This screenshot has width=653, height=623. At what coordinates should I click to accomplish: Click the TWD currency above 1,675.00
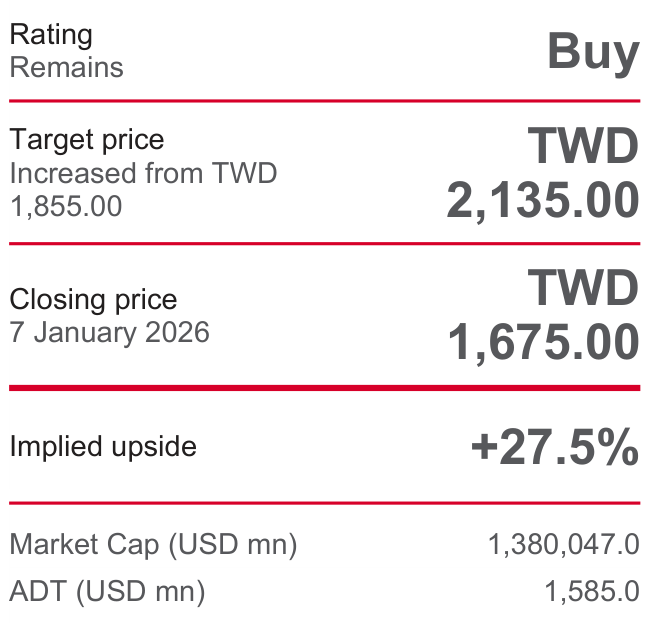tap(583, 290)
